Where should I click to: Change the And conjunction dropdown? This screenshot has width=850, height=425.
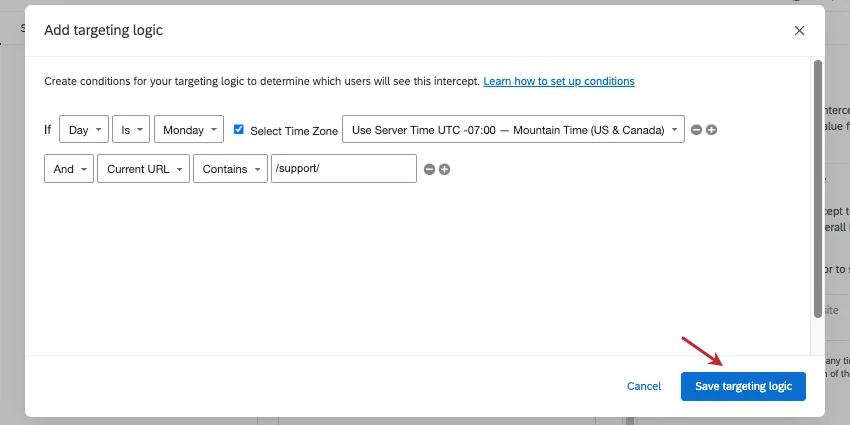(68, 169)
